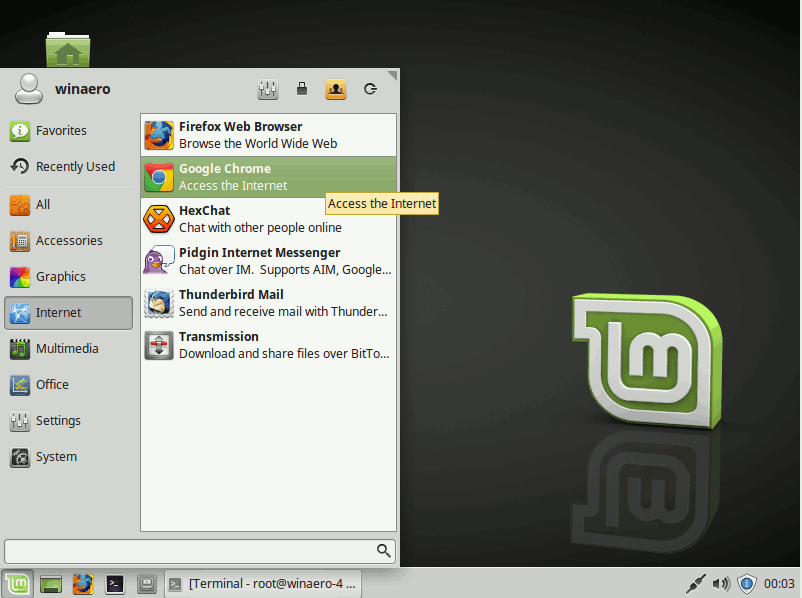Click the magnifier icon in the search box

tap(384, 550)
